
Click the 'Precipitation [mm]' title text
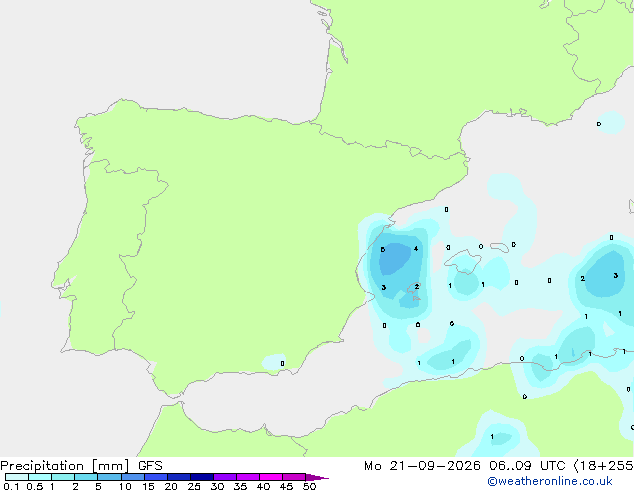click(65, 466)
